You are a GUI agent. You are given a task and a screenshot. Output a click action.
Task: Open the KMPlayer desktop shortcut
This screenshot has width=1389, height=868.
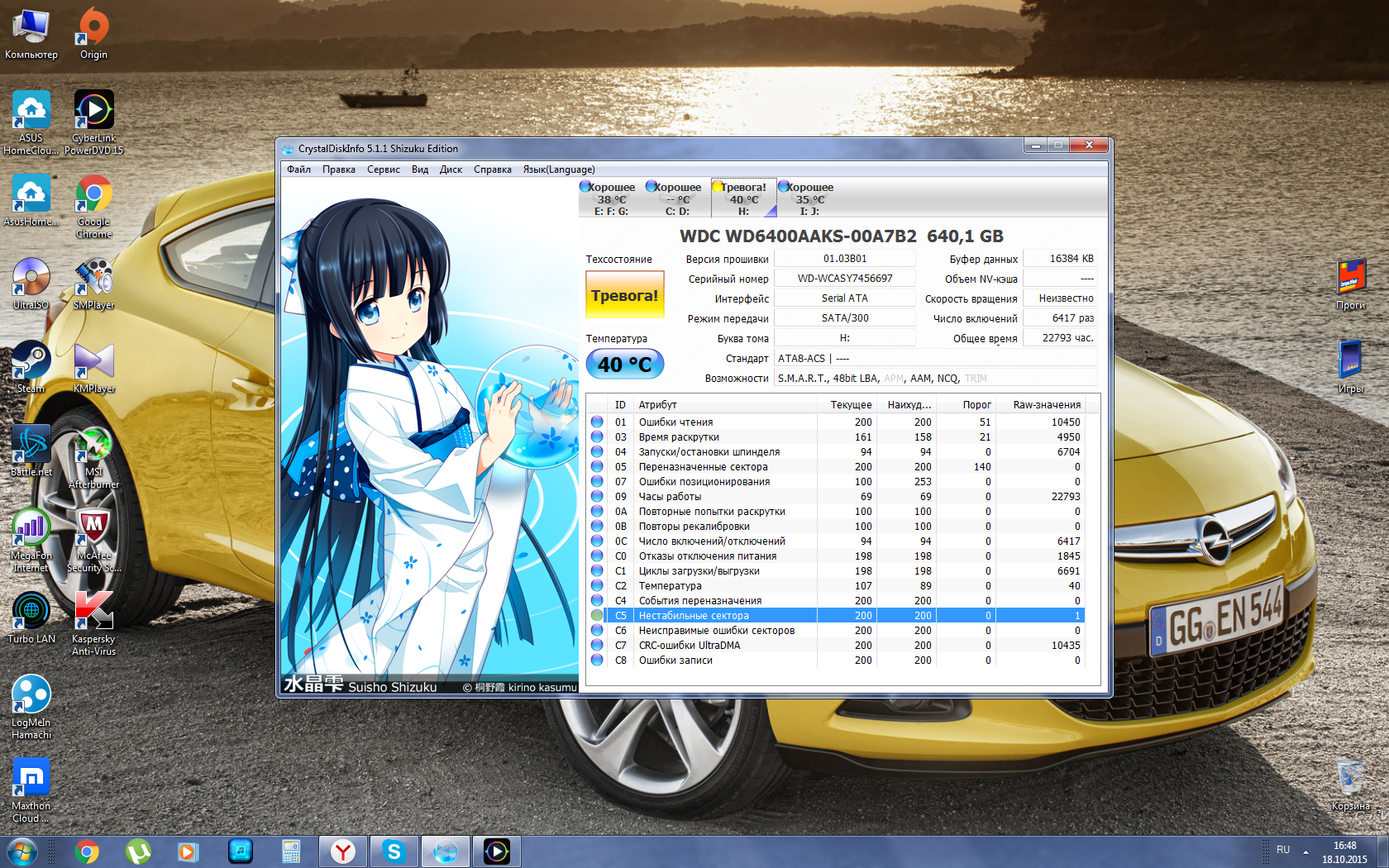(x=93, y=367)
